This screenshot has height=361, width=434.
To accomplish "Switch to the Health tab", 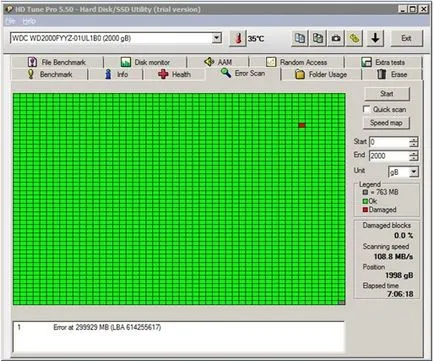I will pyautogui.click(x=174, y=74).
